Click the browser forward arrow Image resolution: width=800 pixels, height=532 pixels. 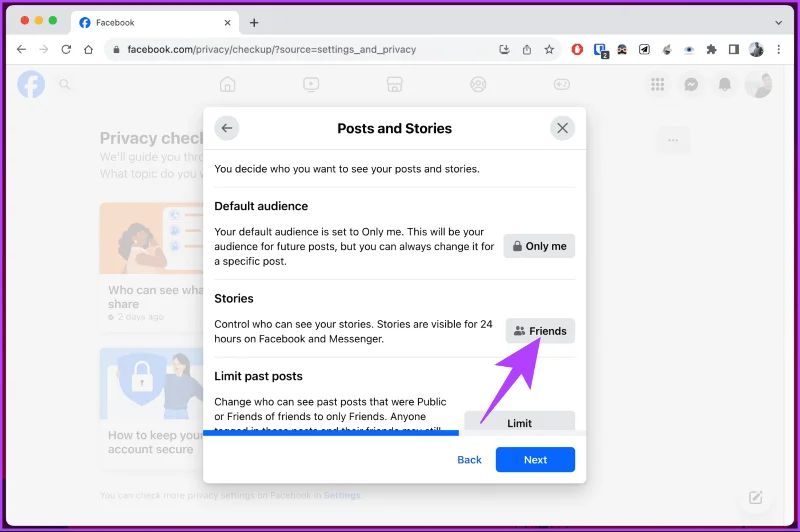[x=43, y=49]
